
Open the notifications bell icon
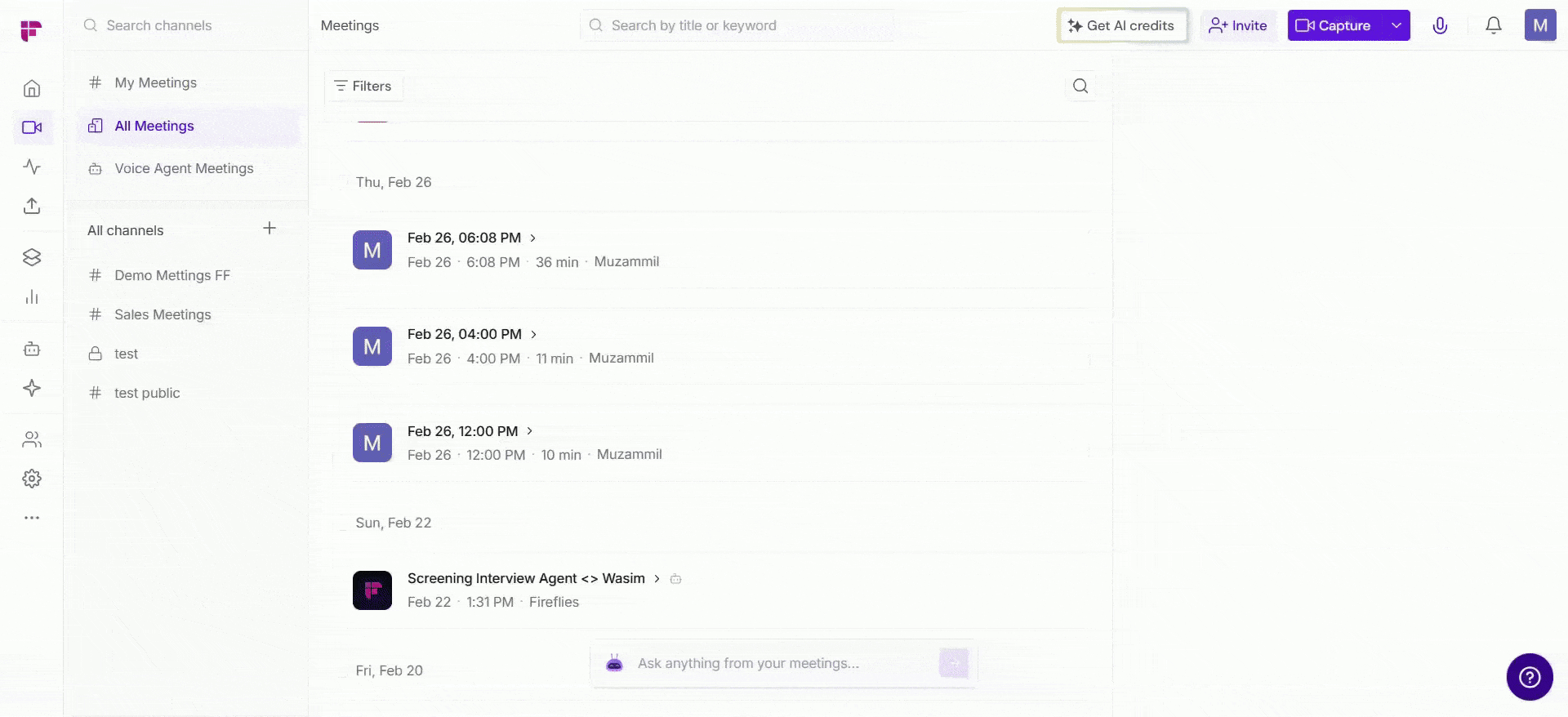tap(1494, 25)
